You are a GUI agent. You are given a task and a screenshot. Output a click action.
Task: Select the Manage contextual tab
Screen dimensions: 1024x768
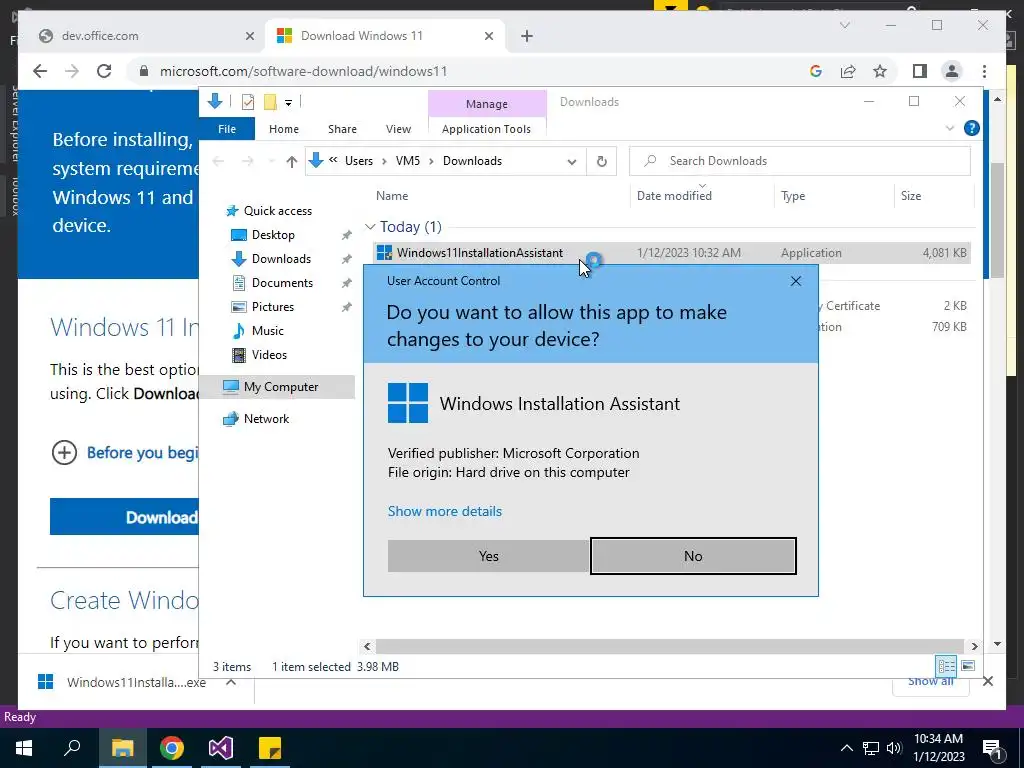click(487, 104)
